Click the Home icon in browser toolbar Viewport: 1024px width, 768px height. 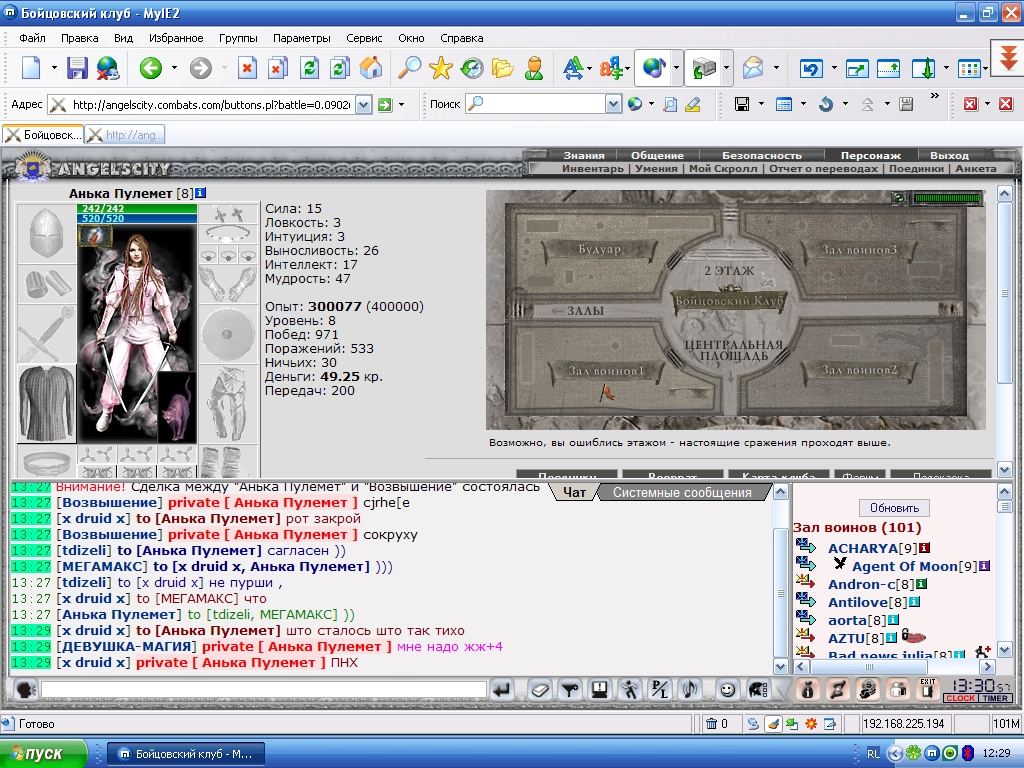point(370,67)
